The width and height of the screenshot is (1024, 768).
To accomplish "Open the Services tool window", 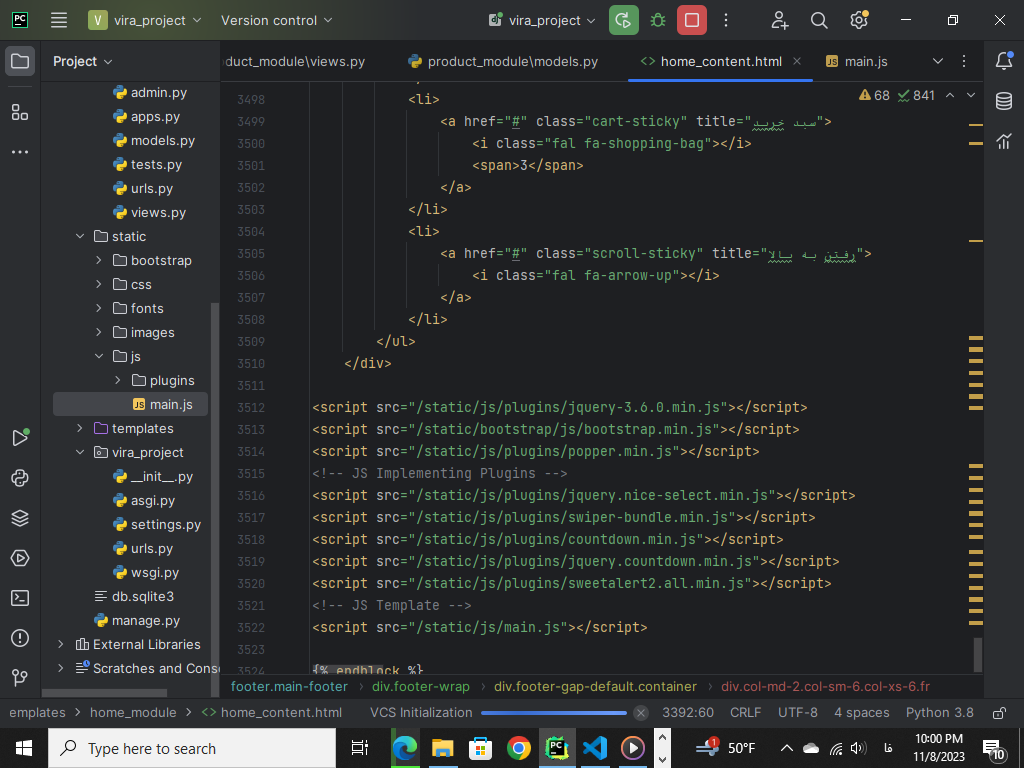I will (x=20, y=558).
